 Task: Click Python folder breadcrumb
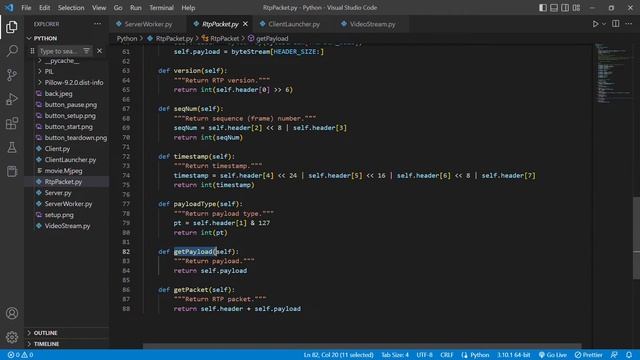point(127,38)
